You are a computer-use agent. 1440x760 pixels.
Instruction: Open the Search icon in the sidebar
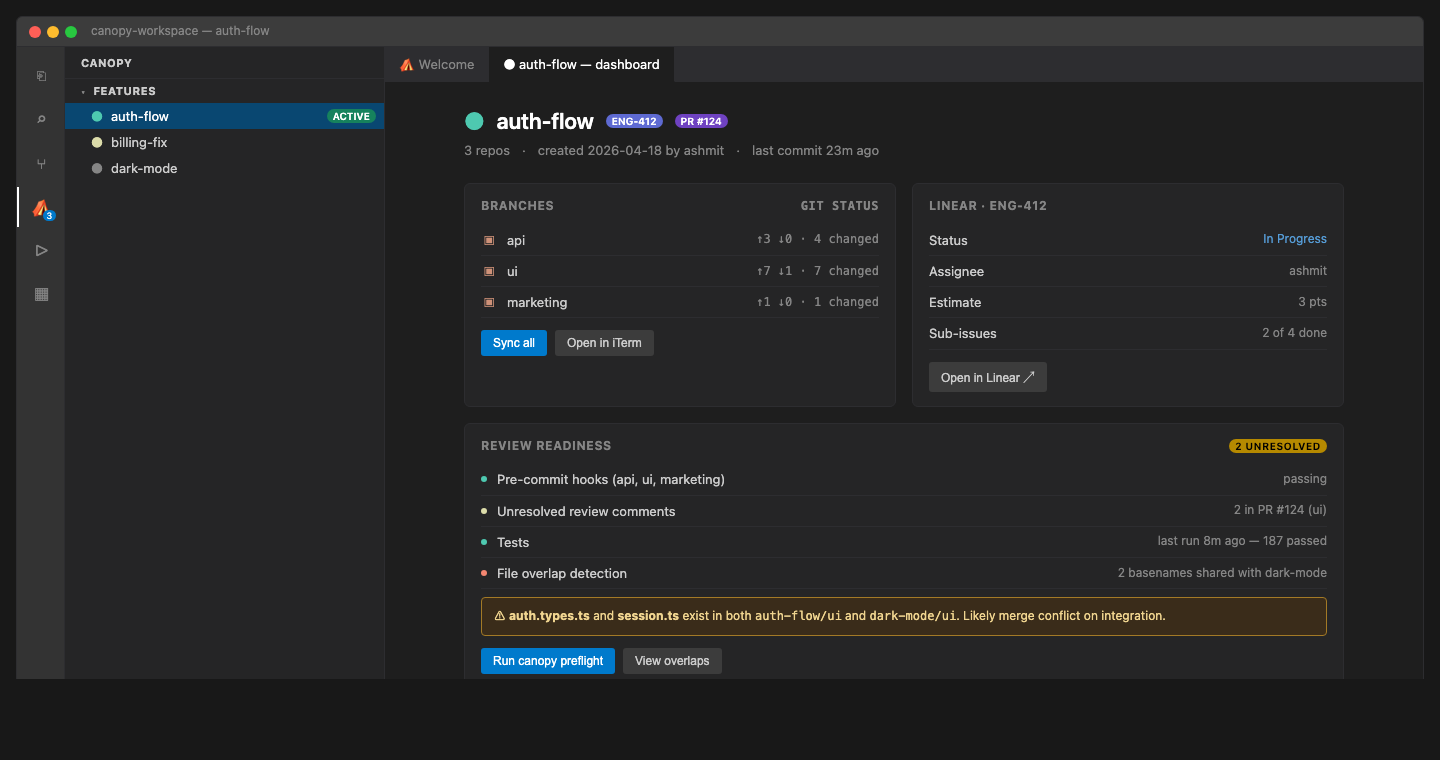[x=41, y=118]
